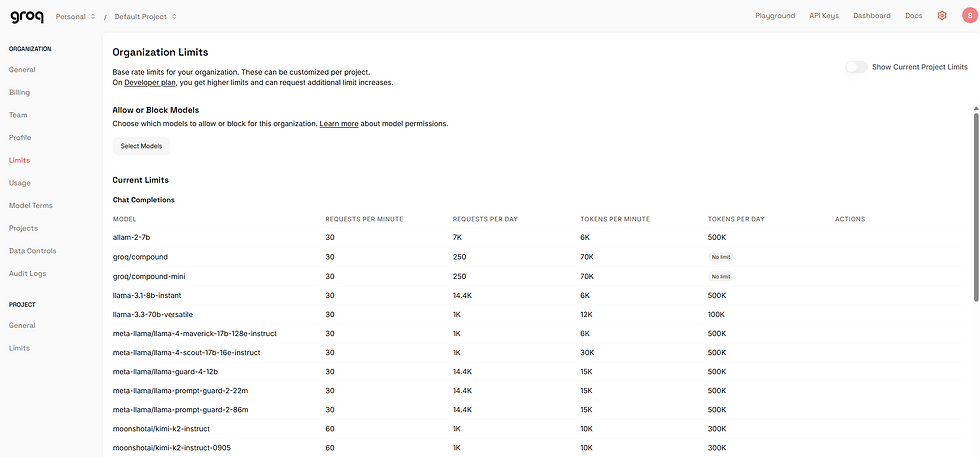Expand the Personal organization dropdown
980x457 pixels.
click(x=75, y=16)
